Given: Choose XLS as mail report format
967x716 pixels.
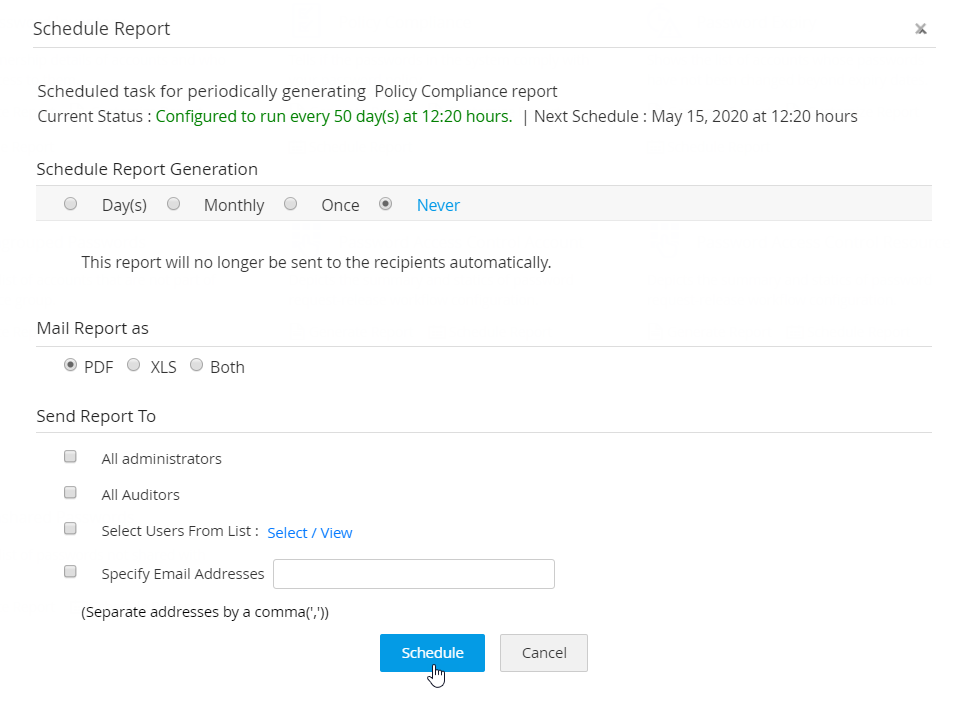Looking at the screenshot, I should [x=134, y=366].
